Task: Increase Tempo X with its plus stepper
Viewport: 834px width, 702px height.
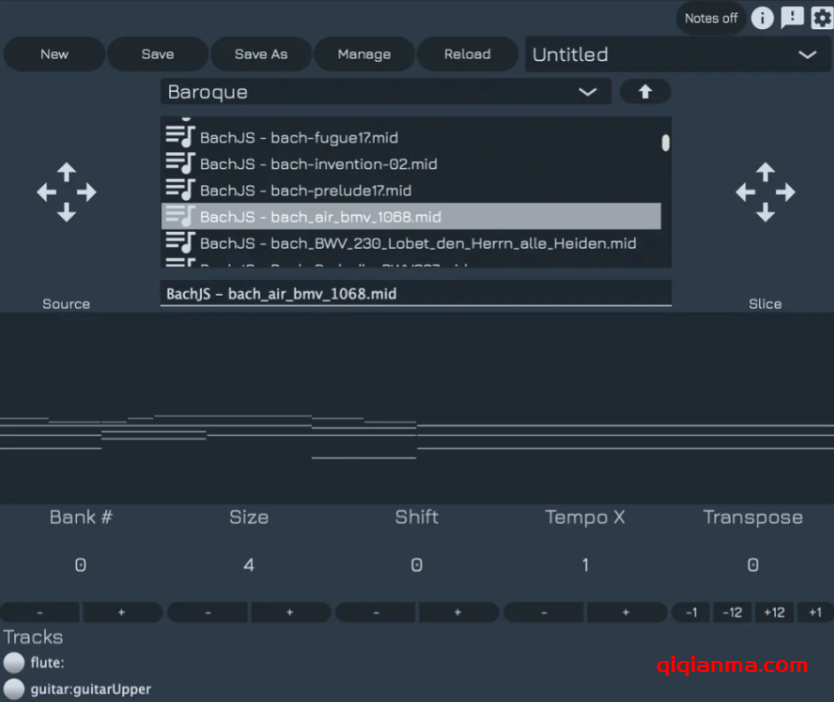Action: (x=627, y=611)
